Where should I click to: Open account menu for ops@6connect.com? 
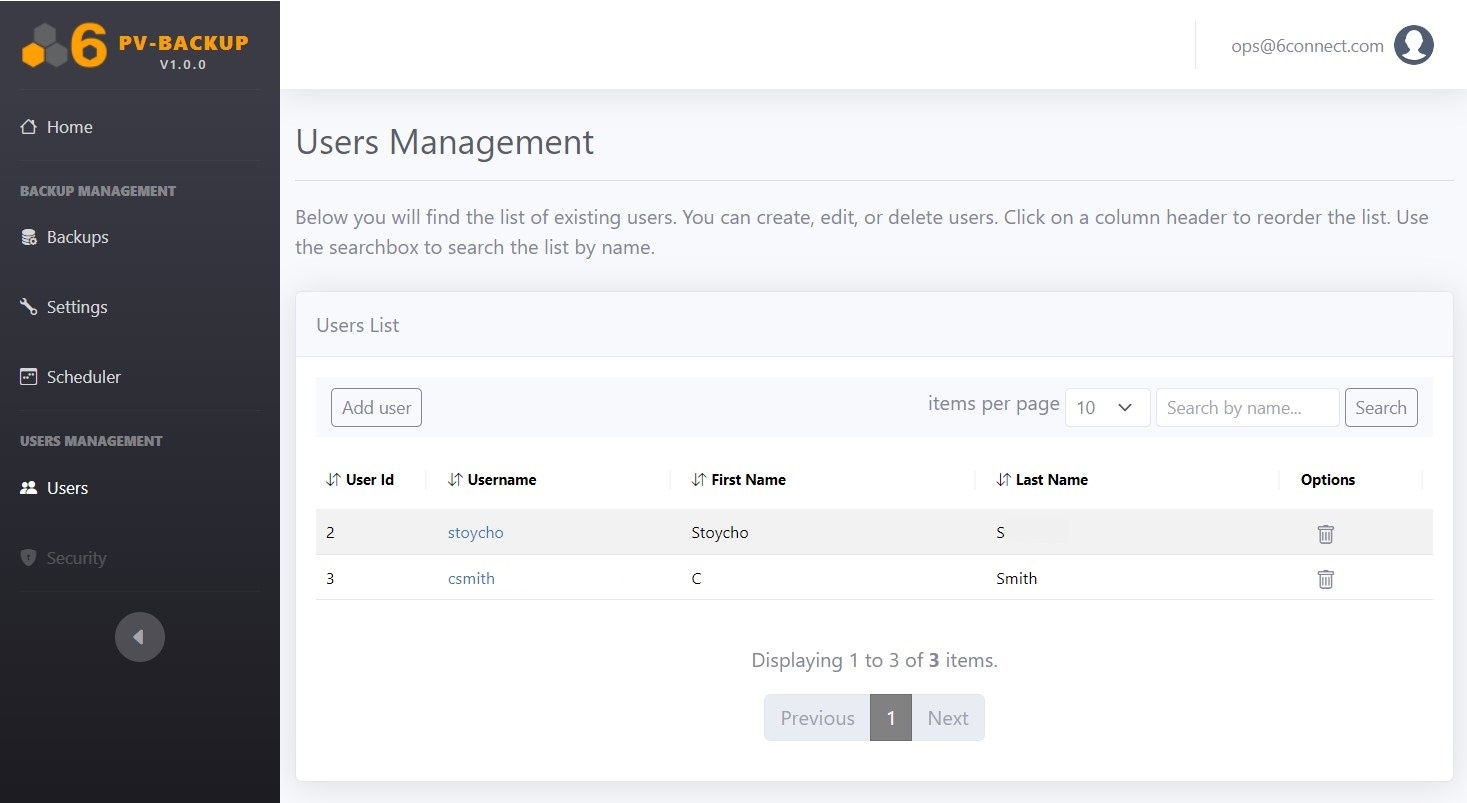tap(1307, 46)
